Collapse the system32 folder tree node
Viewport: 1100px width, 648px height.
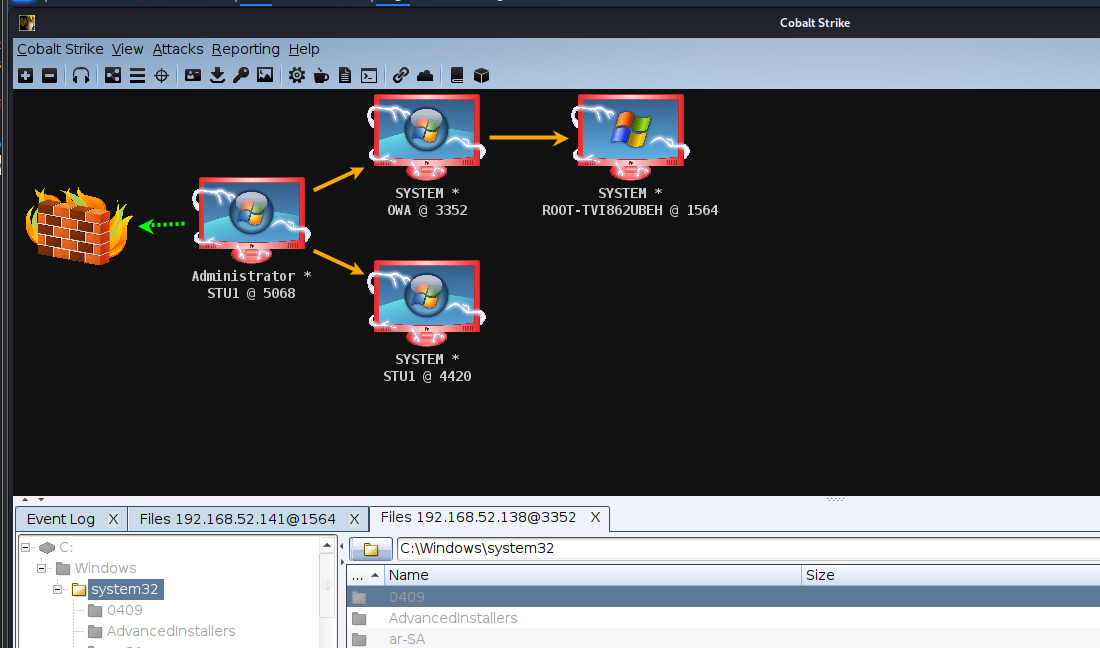58,589
